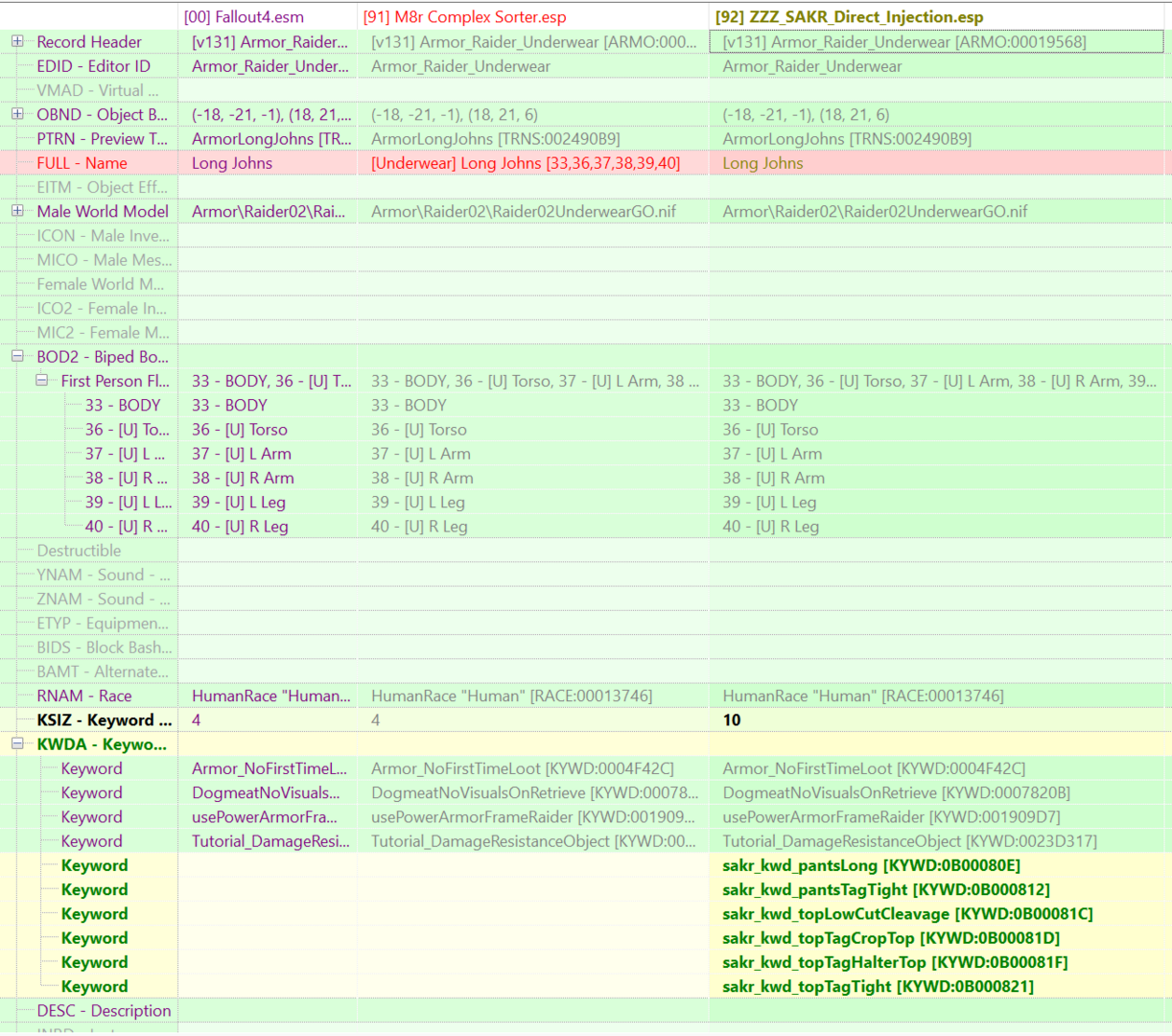Select the KSIZ - Keyword row label
Viewport: 1172px width, 1036px height.
[x=105, y=720]
